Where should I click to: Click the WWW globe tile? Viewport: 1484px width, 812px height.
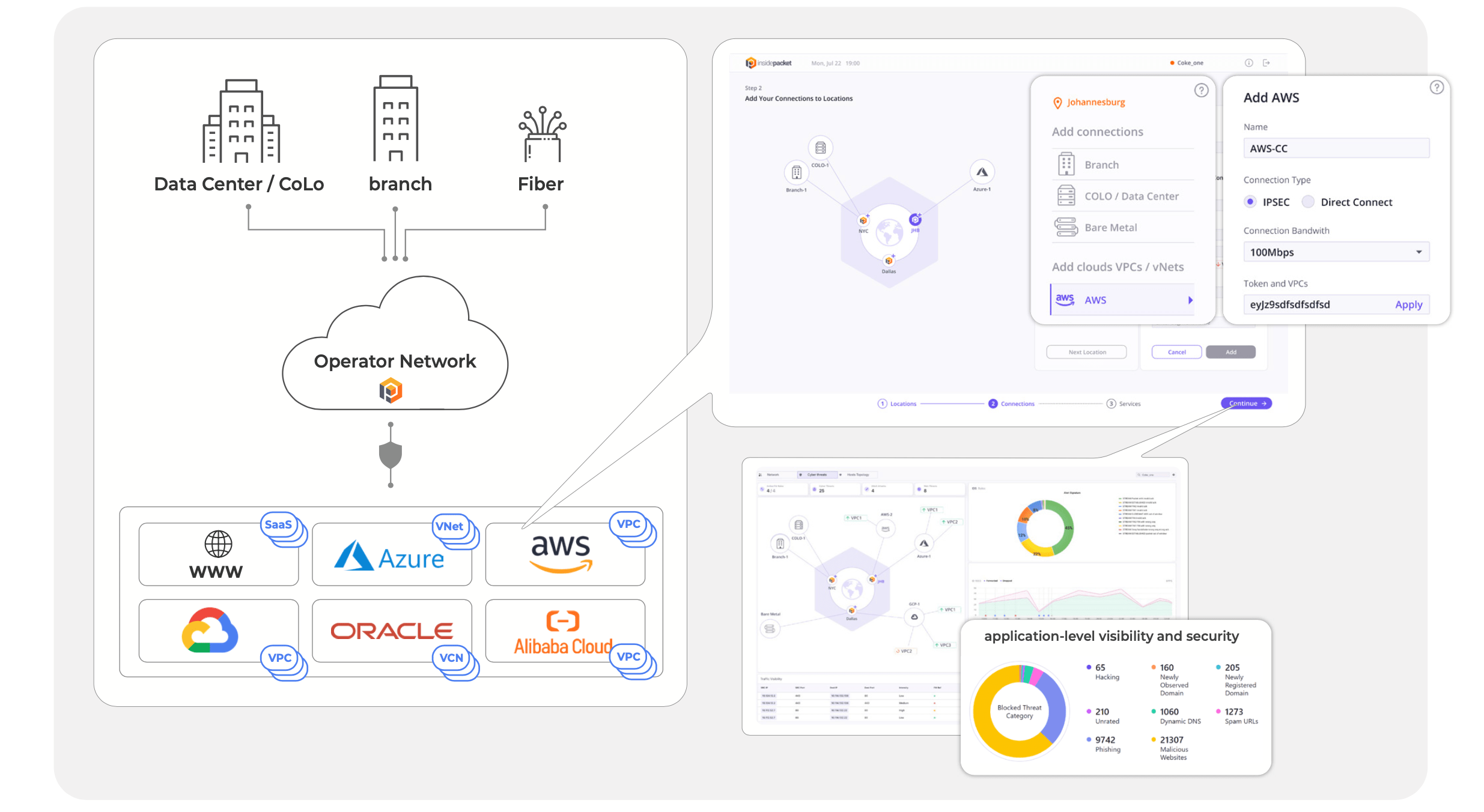(x=219, y=554)
